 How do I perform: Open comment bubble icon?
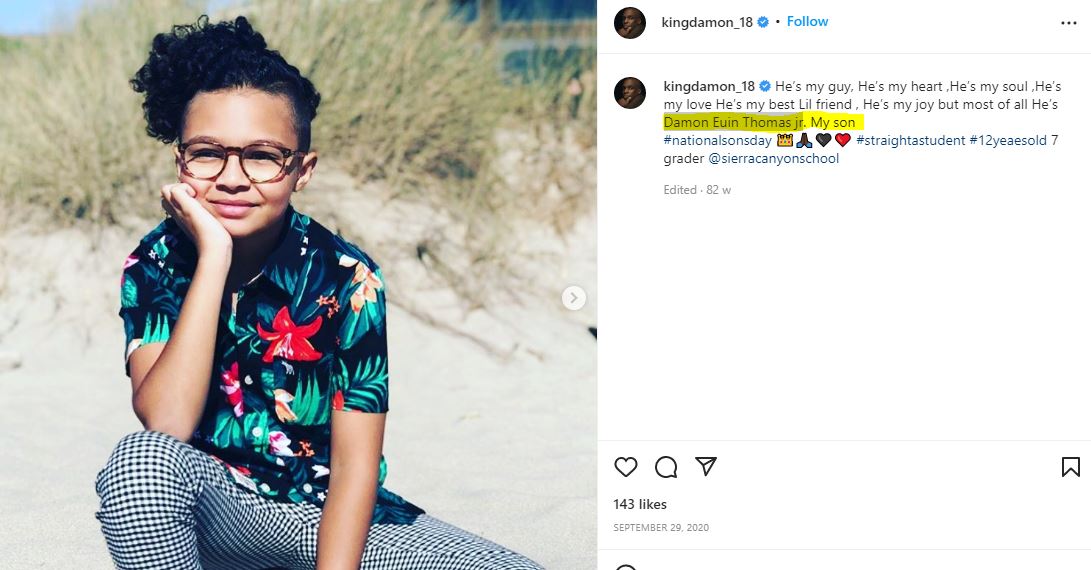click(x=666, y=466)
